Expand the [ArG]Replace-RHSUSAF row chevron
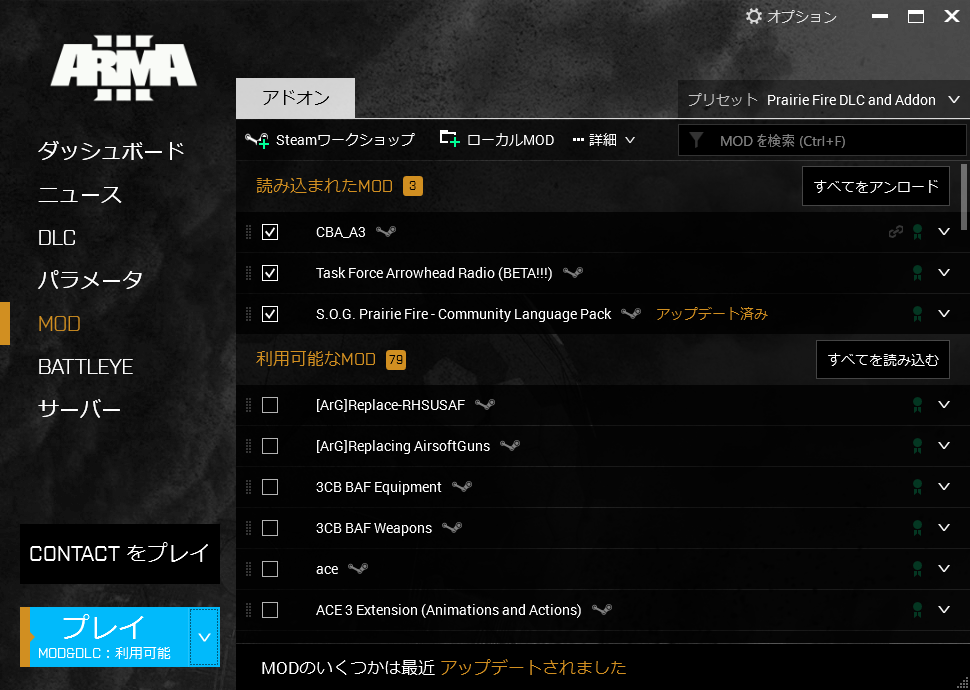970x690 pixels. pyautogui.click(x=943, y=404)
